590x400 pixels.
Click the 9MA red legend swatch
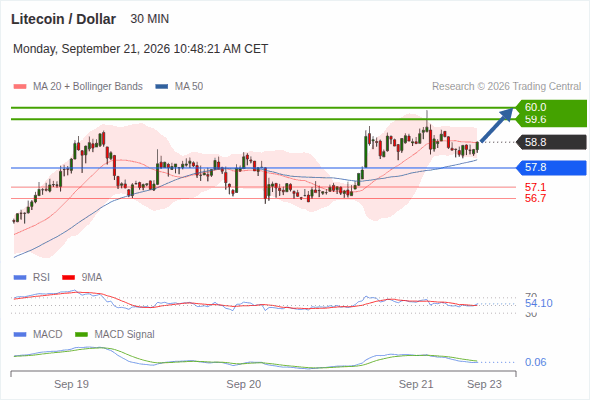coord(68,278)
